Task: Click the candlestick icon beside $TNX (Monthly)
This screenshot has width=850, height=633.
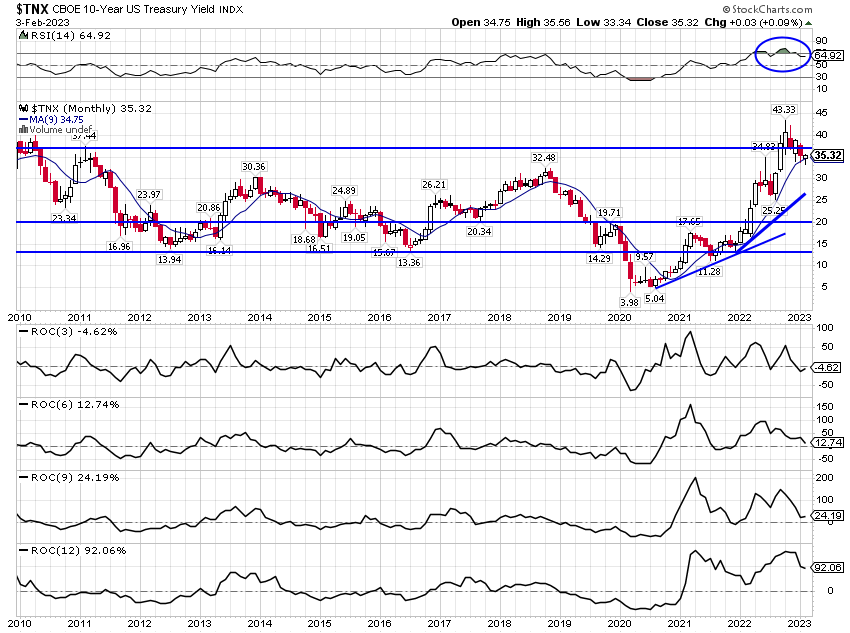Action: pyautogui.click(x=24, y=108)
